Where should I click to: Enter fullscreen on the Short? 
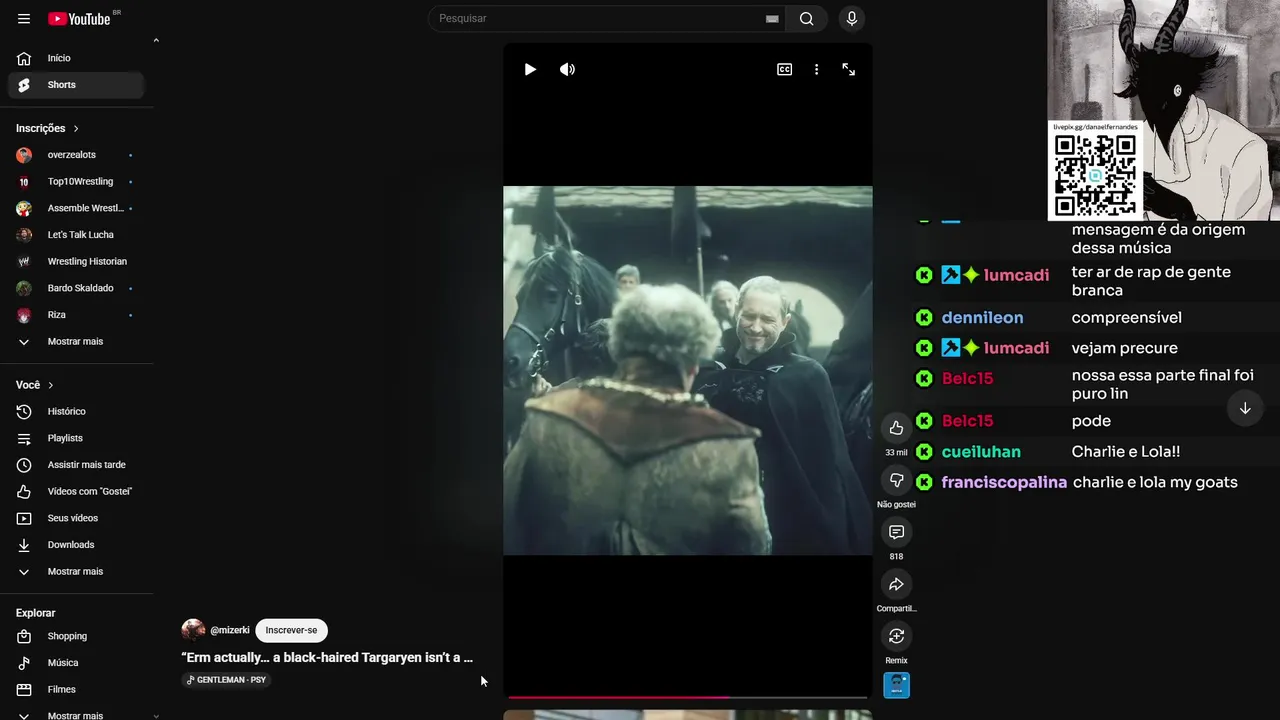point(849,70)
